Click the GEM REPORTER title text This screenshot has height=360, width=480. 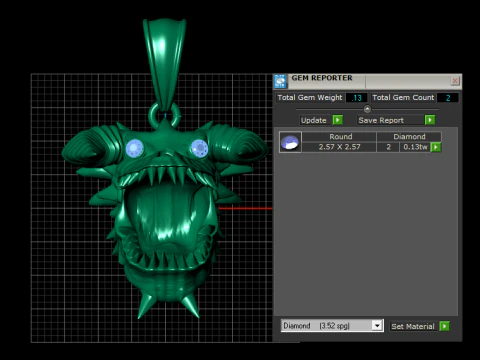(x=322, y=78)
